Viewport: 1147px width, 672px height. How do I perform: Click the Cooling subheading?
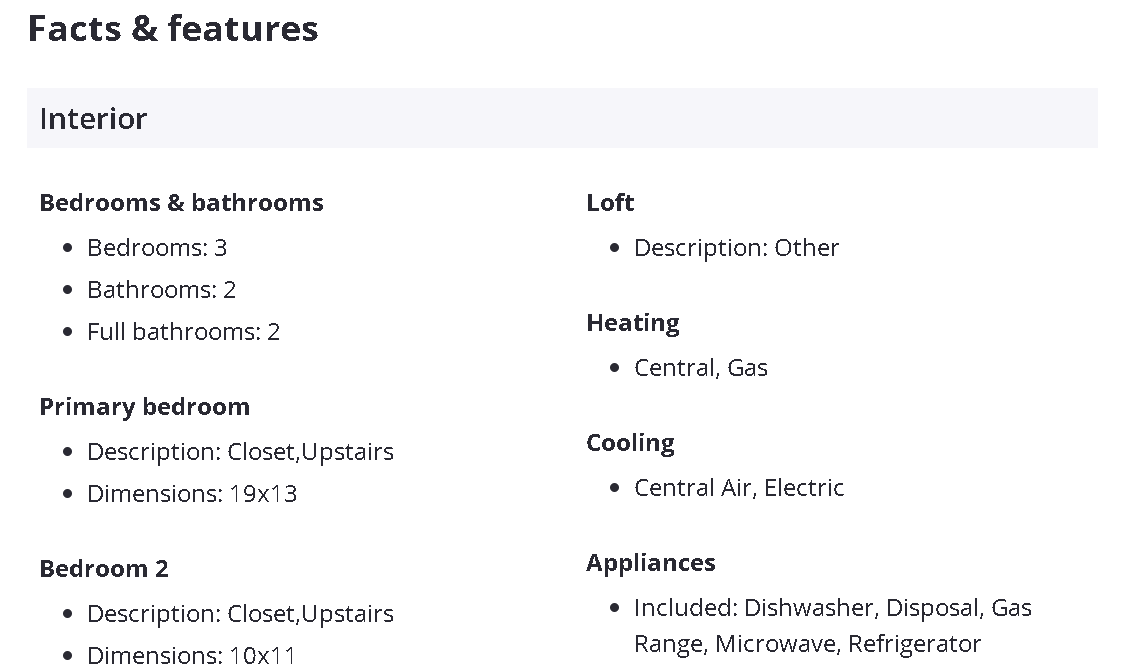click(x=630, y=443)
